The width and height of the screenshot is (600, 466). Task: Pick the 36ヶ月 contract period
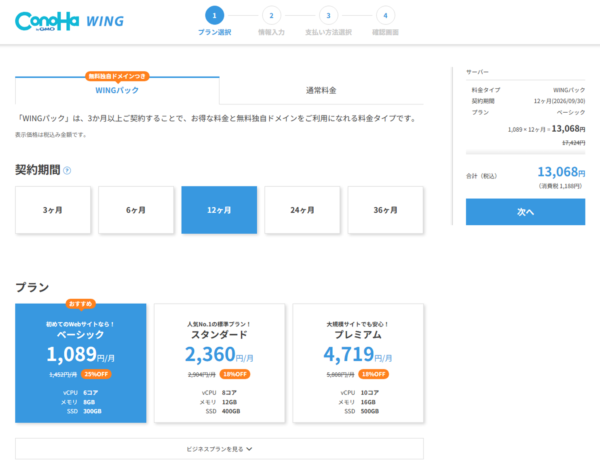pyautogui.click(x=385, y=210)
